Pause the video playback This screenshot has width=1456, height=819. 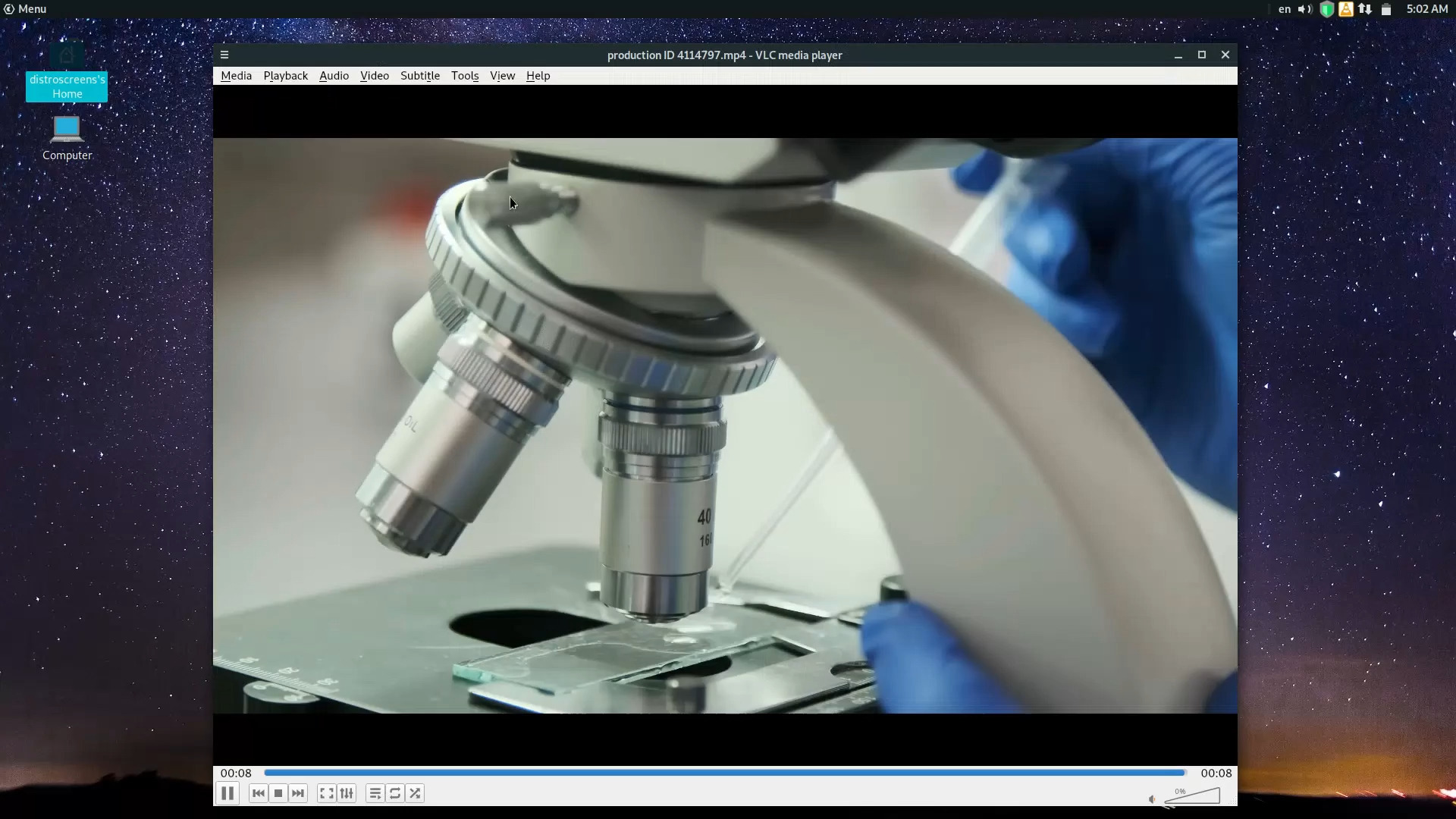227,793
